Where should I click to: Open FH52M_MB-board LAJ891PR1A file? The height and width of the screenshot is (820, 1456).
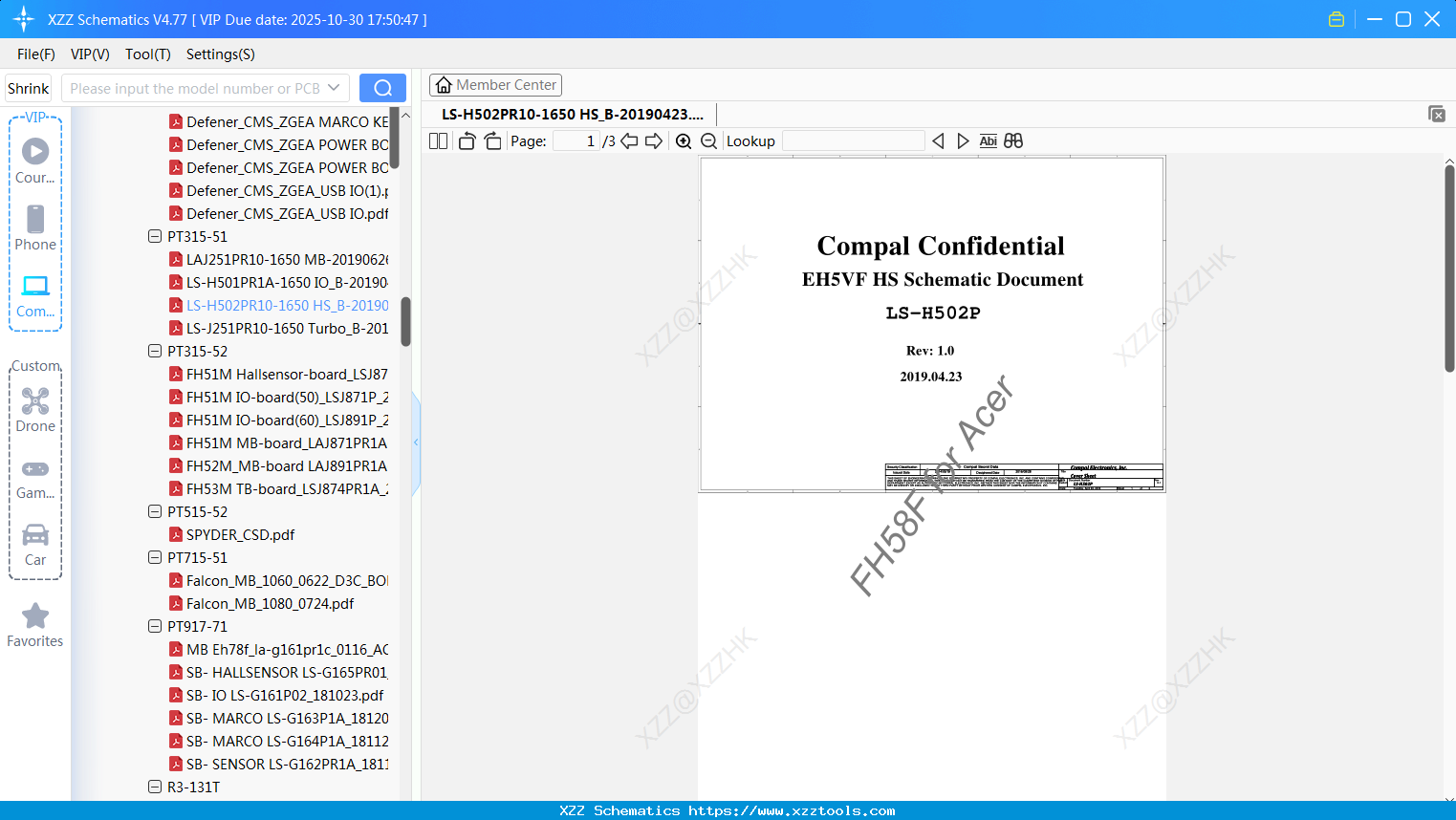click(x=279, y=465)
